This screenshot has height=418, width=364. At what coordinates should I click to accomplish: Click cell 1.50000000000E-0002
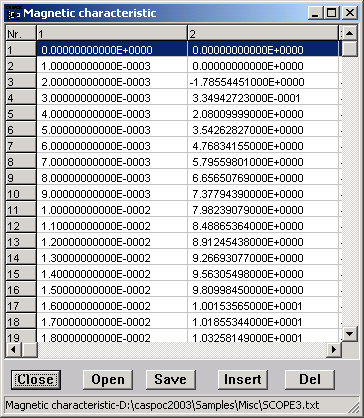pos(112,289)
